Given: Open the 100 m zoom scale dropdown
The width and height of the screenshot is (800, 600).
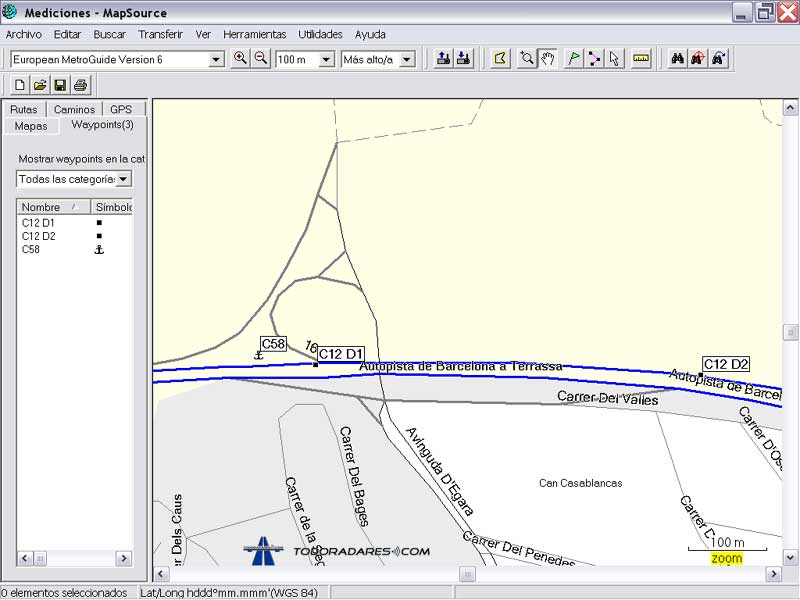Looking at the screenshot, I should coord(326,60).
